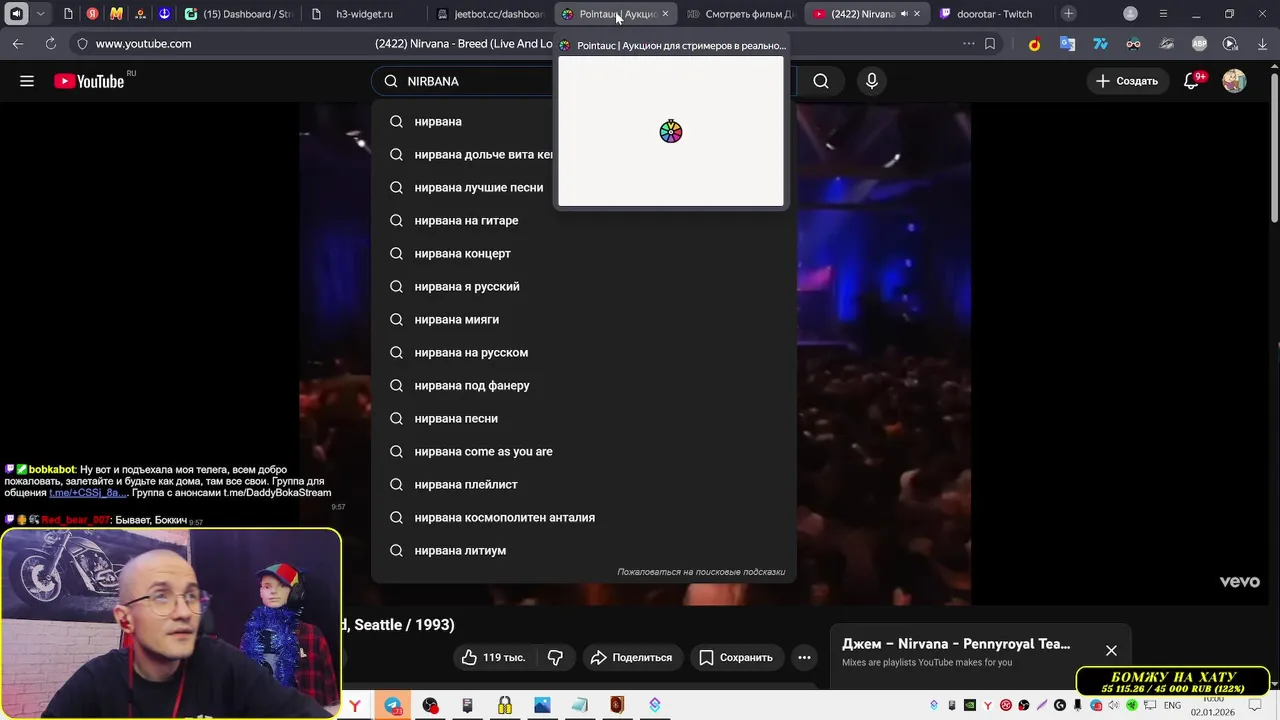Go back with browser back arrow

click(18, 44)
